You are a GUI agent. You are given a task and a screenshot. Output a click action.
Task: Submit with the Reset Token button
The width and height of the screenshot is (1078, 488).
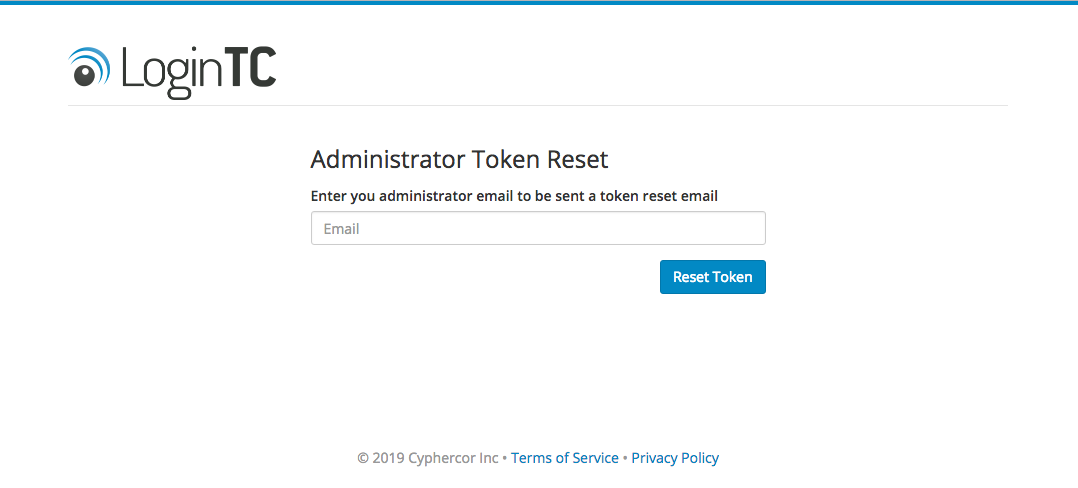tap(713, 277)
